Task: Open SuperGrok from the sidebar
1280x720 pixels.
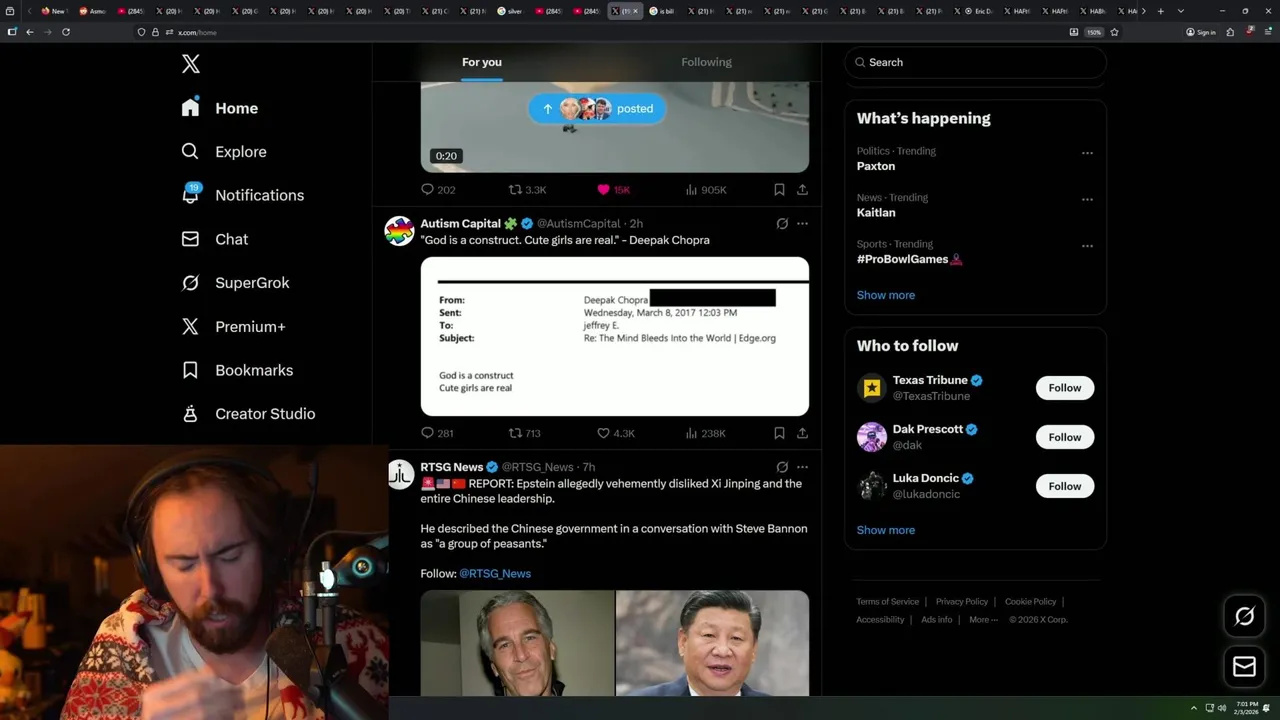Action: (x=236, y=283)
